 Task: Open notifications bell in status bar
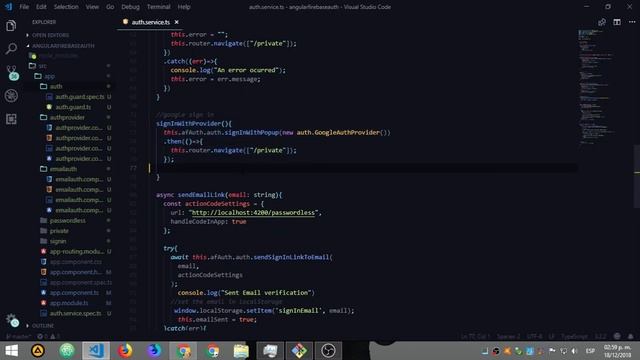coord(631,337)
